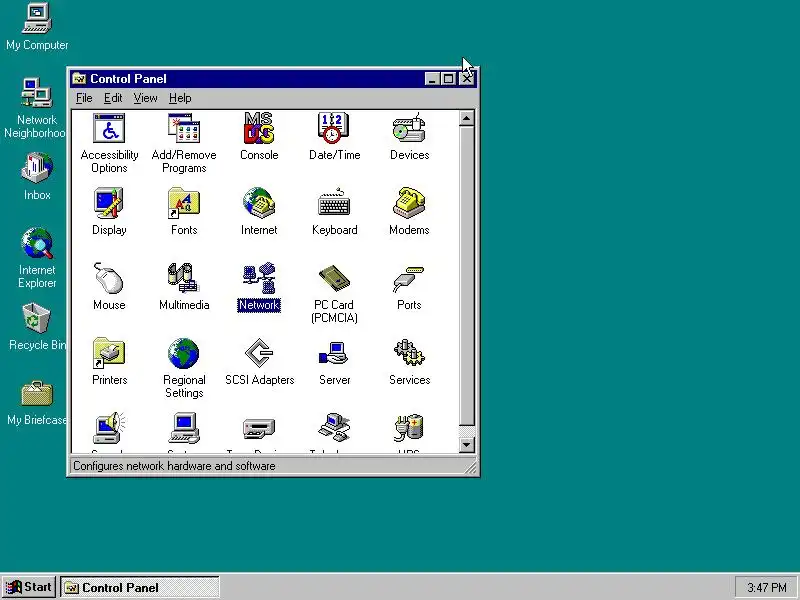The image size is (800, 600).
Task: Click the scrollbar up arrow
Action: 466,119
